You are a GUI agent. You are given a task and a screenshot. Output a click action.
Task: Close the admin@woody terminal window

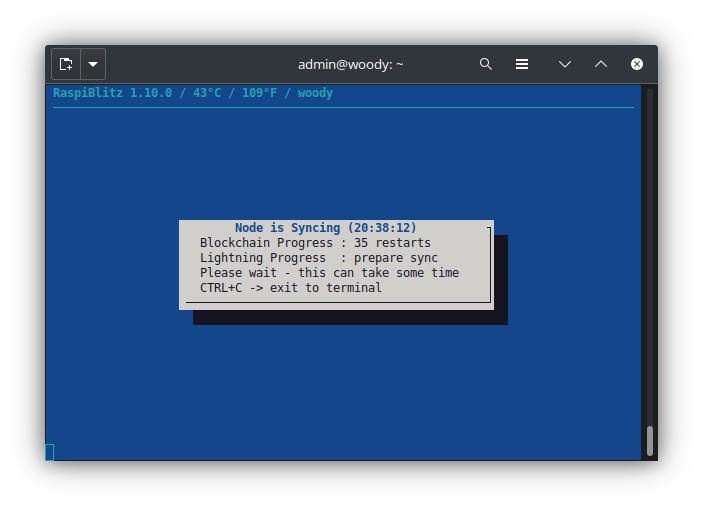[637, 64]
